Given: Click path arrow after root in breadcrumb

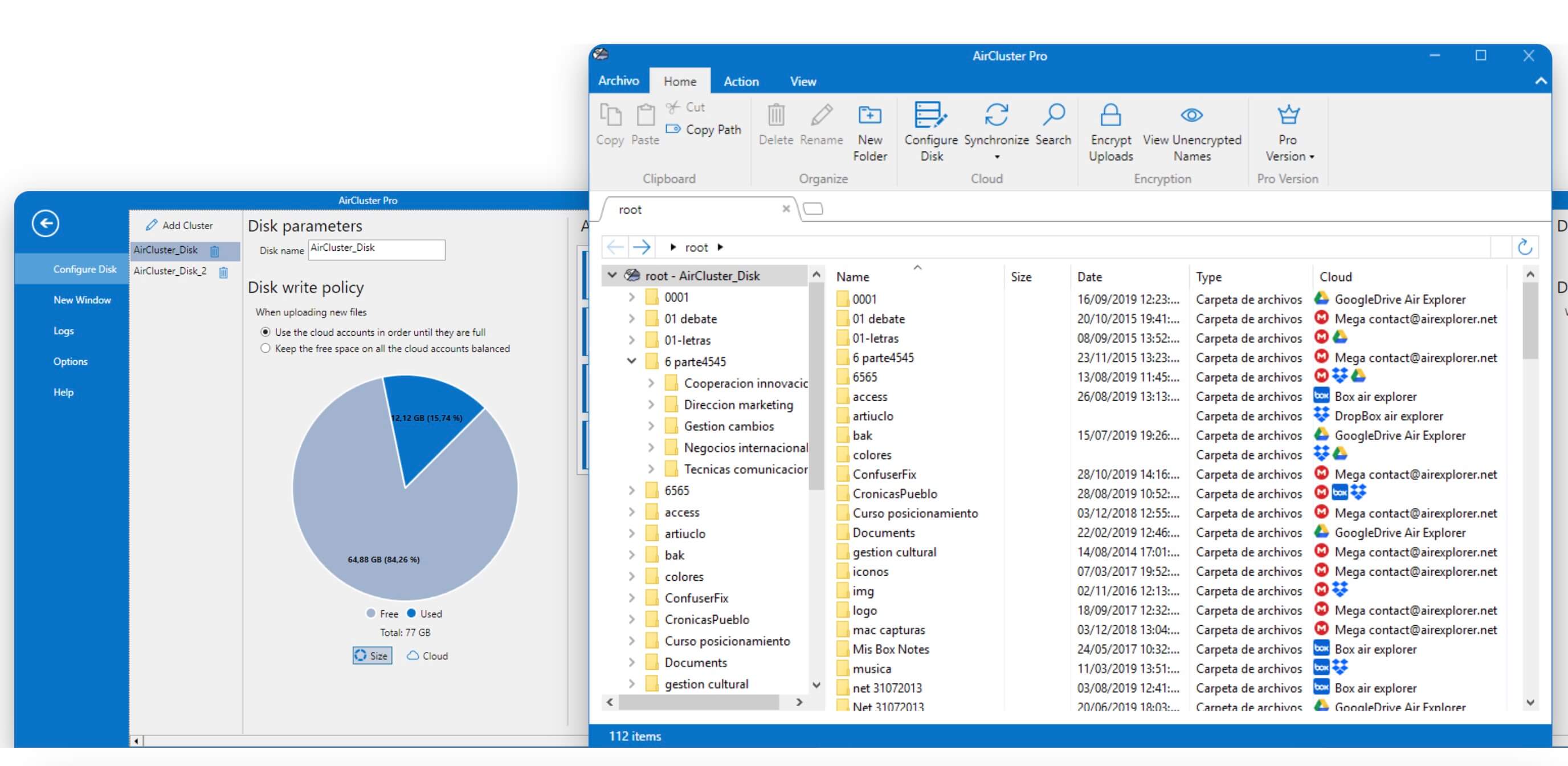Looking at the screenshot, I should point(720,247).
